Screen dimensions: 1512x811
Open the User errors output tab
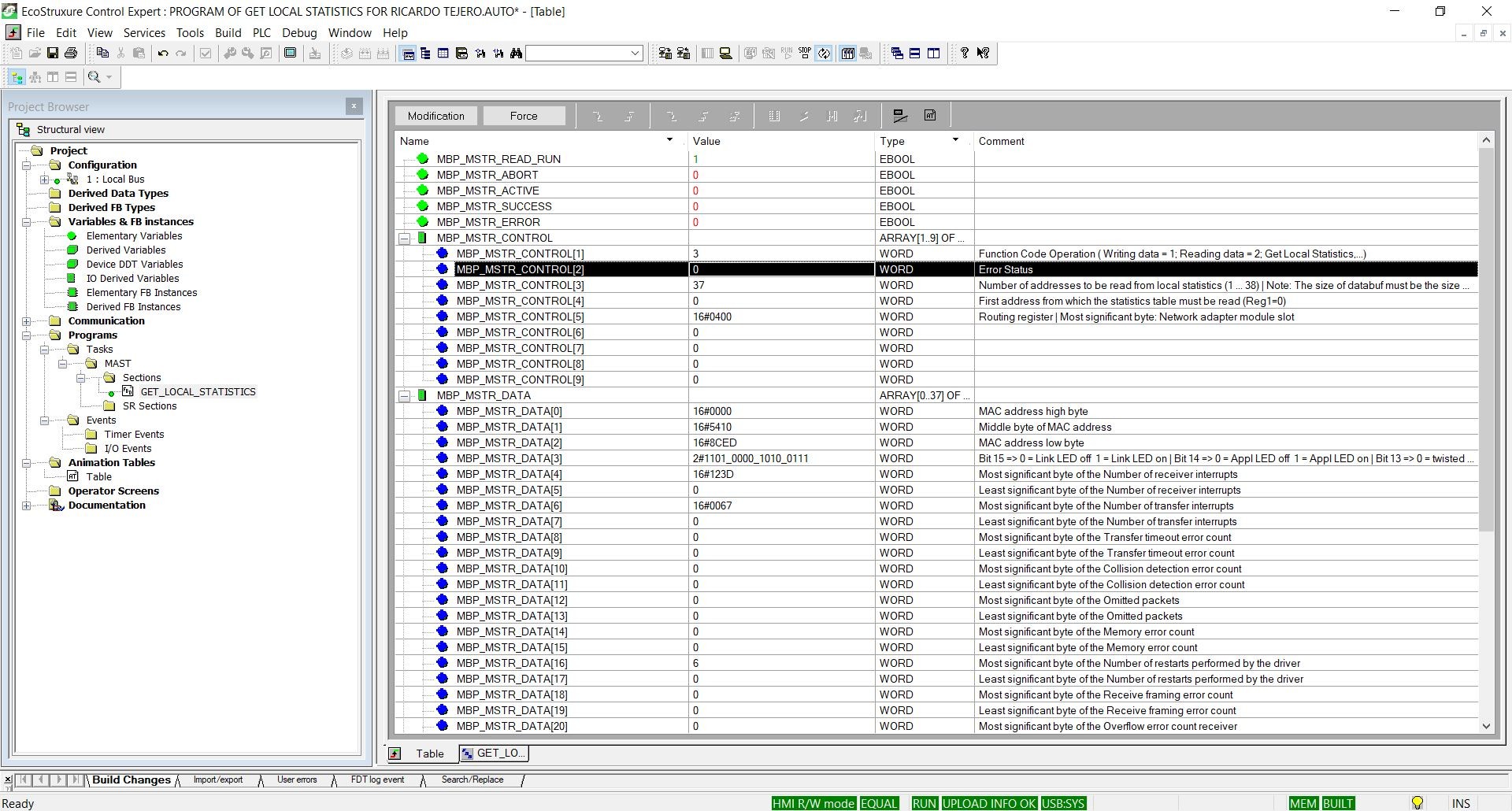pos(297,780)
